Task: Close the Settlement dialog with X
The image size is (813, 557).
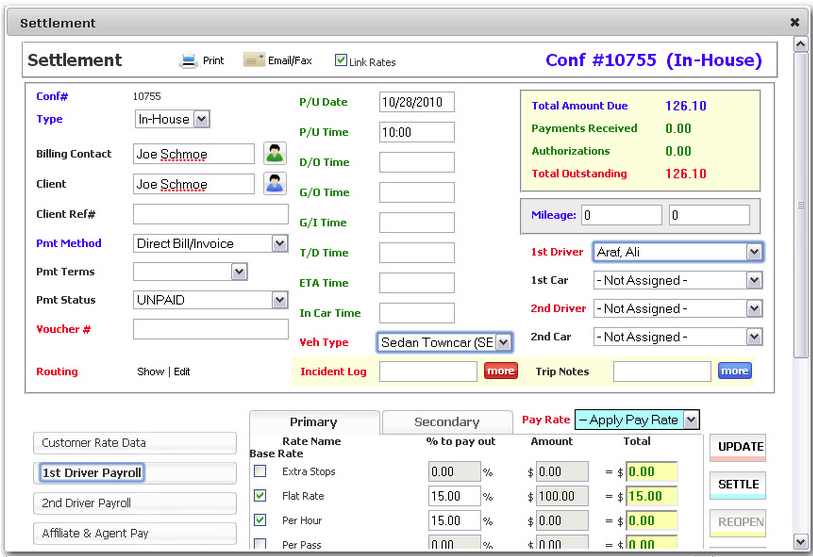Action: [794, 22]
